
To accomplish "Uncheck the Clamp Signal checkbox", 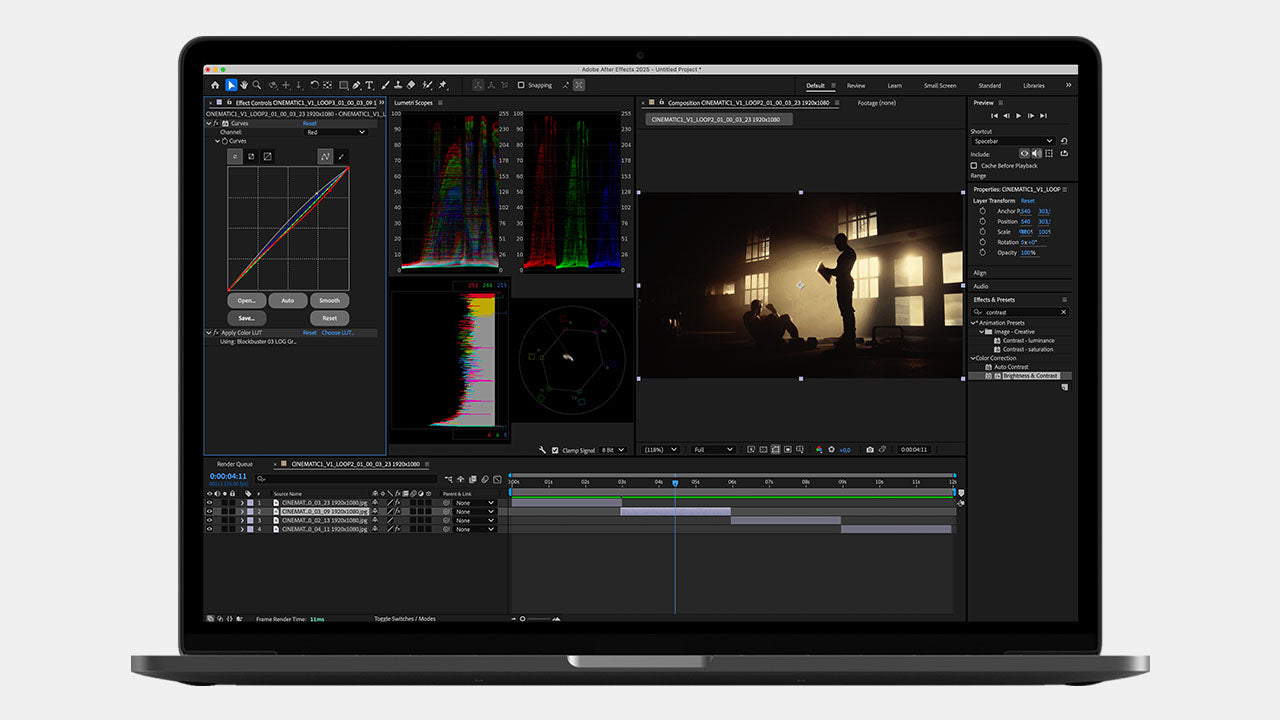I will 556,451.
